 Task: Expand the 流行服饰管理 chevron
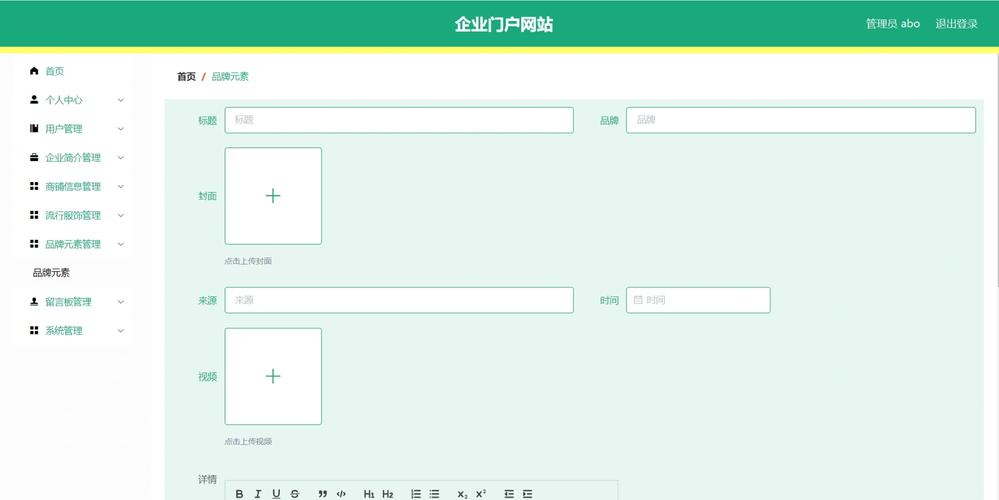tap(120, 215)
